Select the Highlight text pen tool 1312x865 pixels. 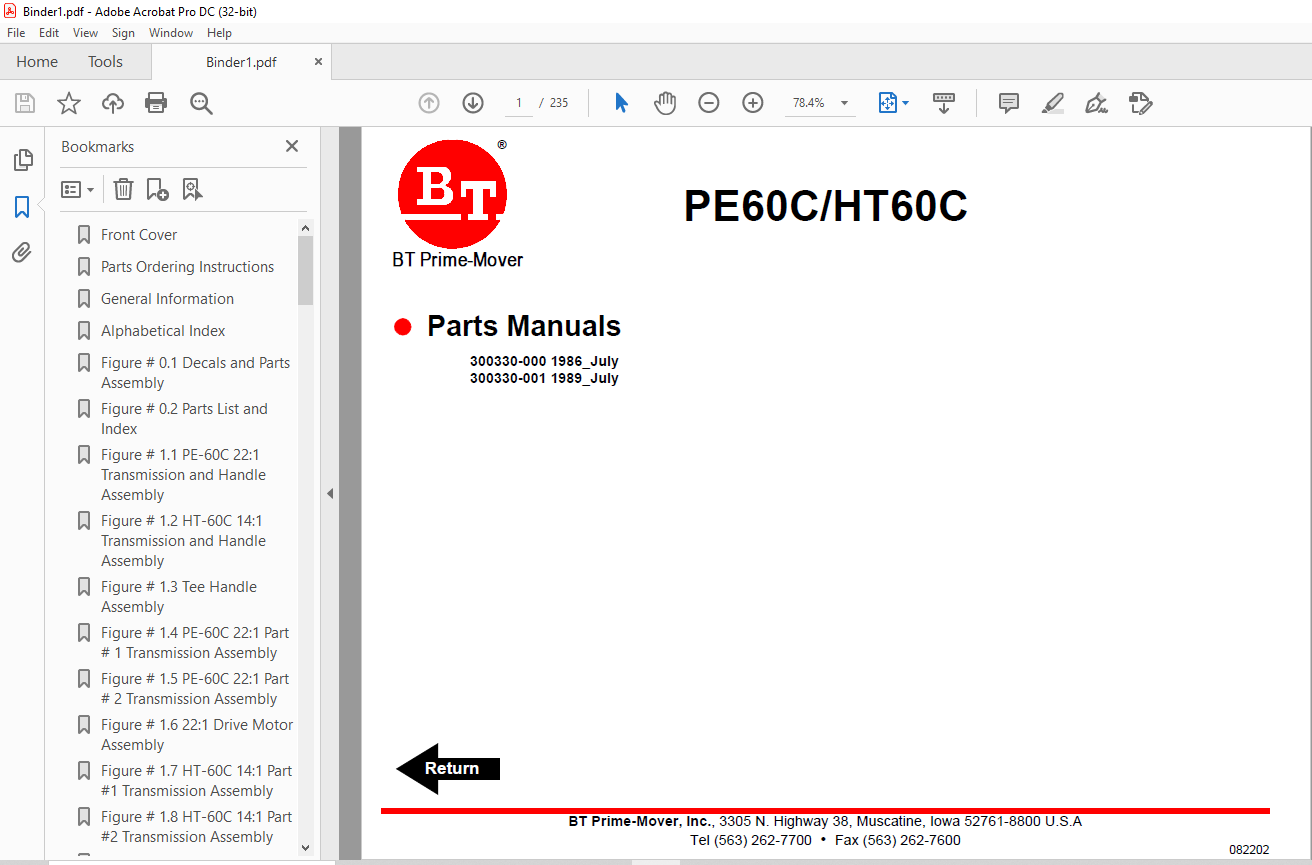tap(1052, 103)
